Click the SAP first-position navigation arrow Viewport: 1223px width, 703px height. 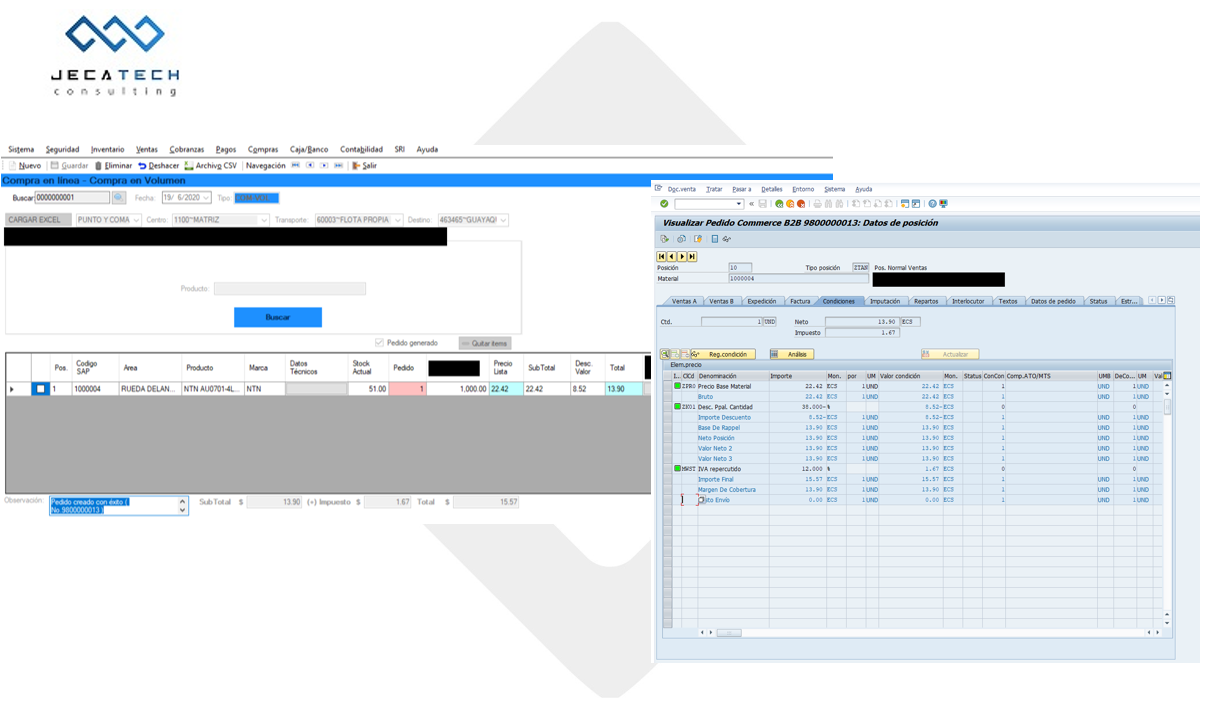[662, 257]
